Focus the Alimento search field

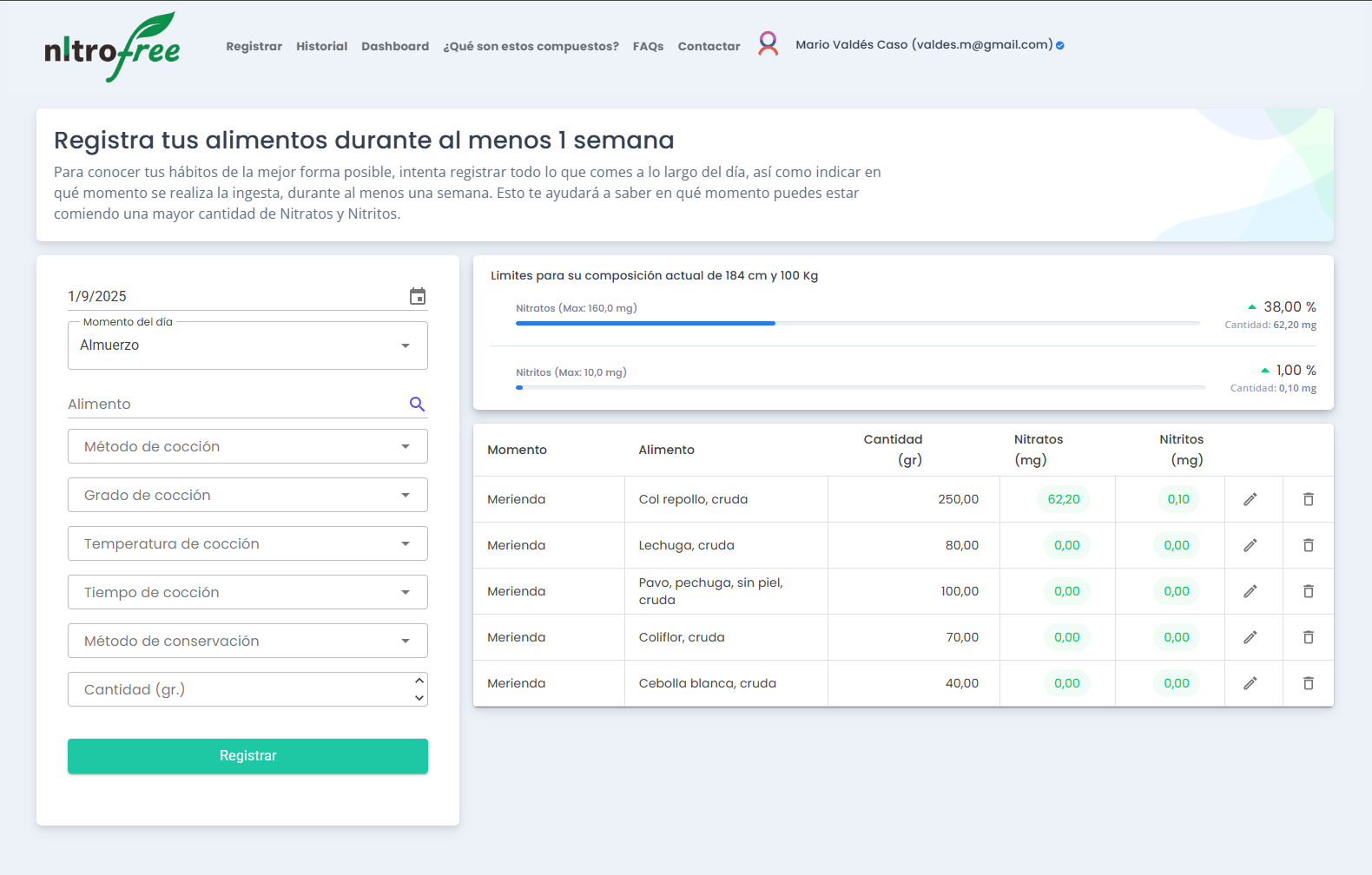pos(234,405)
